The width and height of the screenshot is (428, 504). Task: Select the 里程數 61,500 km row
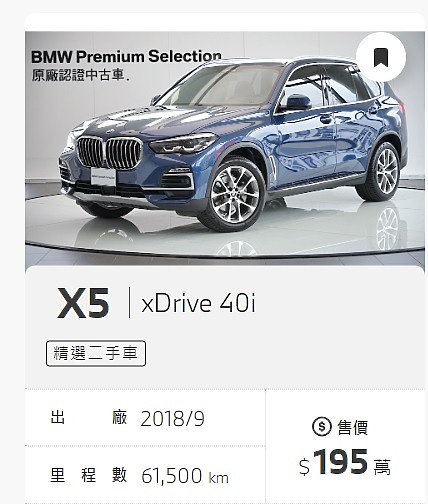tap(145, 475)
